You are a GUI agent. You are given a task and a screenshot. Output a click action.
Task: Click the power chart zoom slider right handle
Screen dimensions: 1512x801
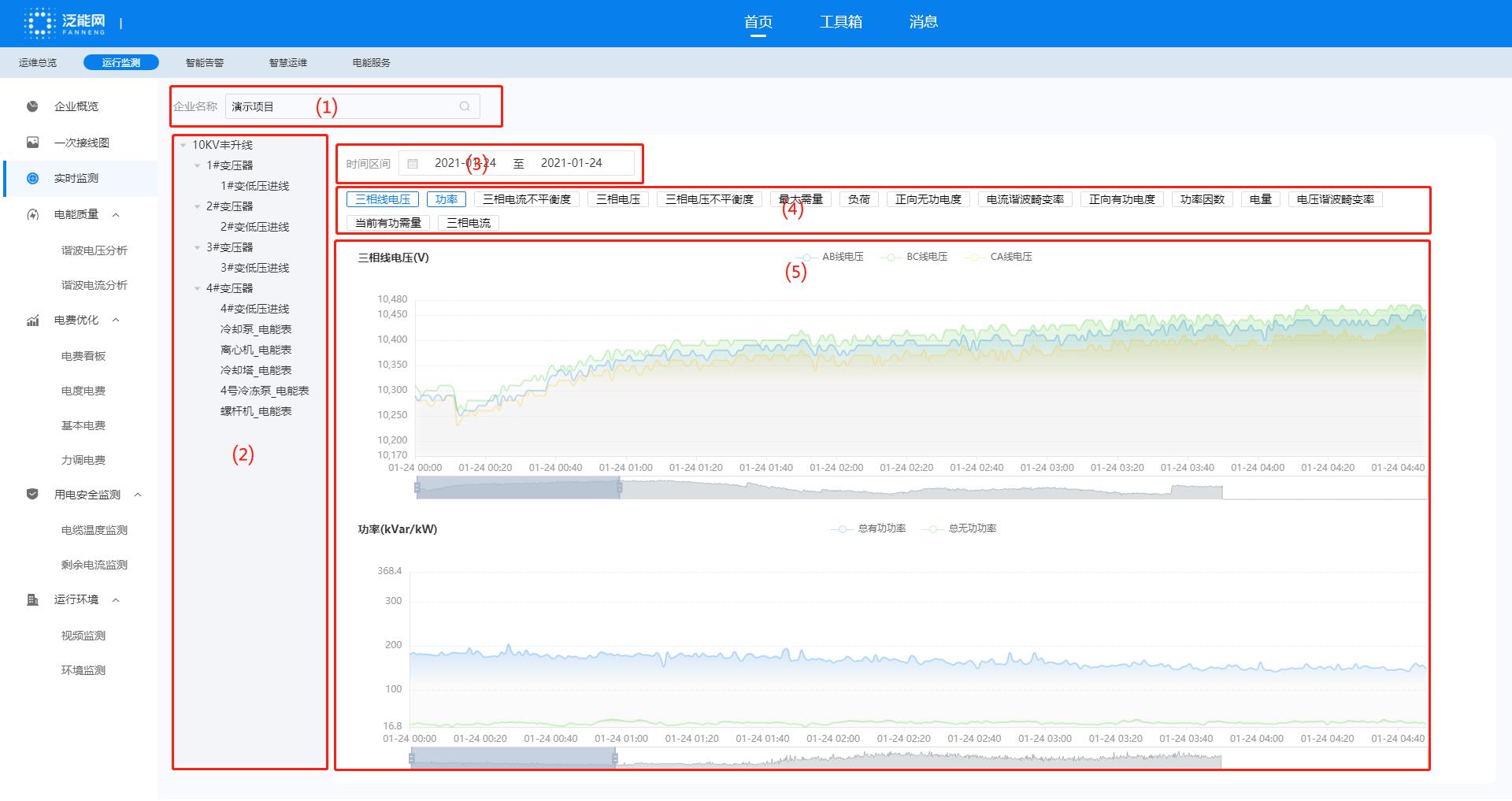614,758
